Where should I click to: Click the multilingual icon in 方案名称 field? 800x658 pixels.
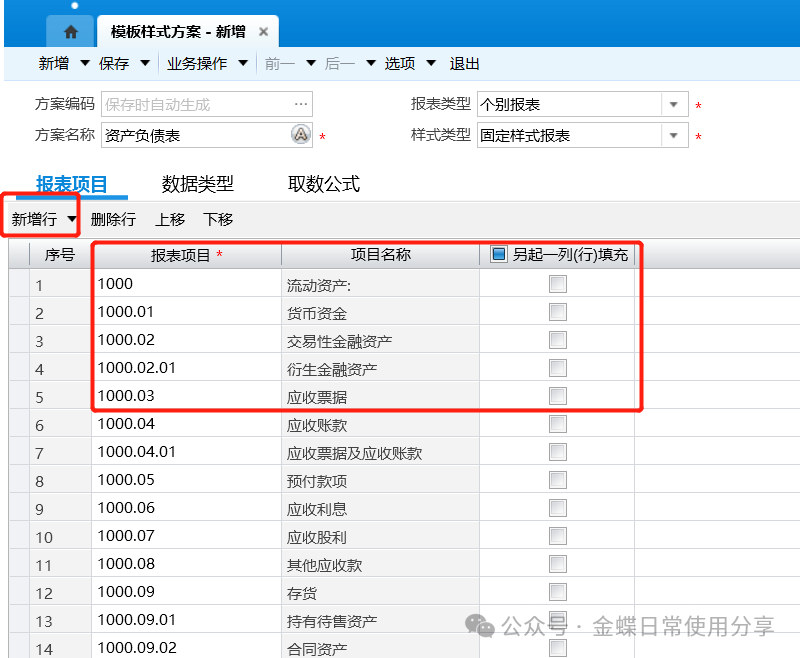pyautogui.click(x=300, y=135)
